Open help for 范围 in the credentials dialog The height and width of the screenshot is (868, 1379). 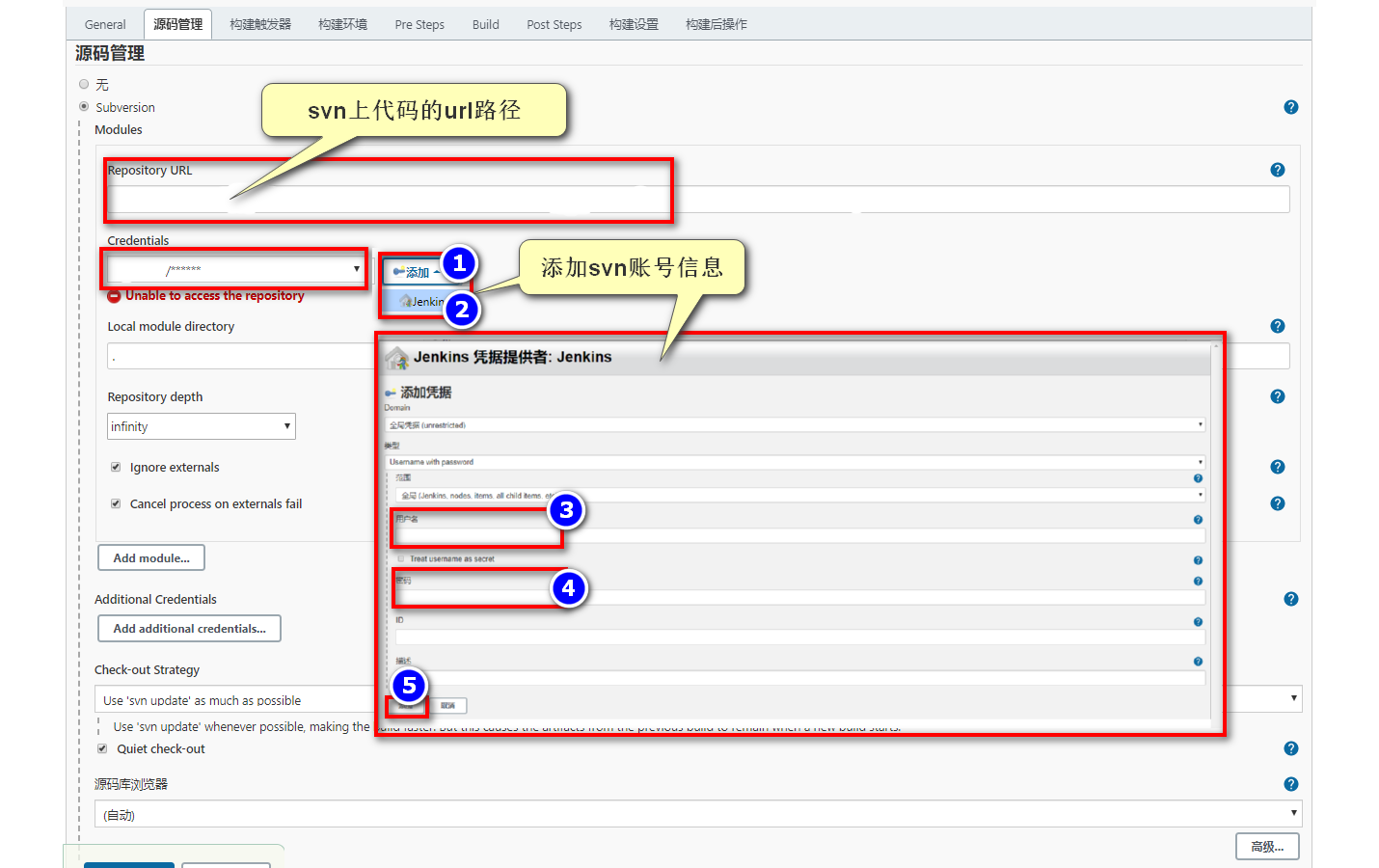[x=1198, y=478]
